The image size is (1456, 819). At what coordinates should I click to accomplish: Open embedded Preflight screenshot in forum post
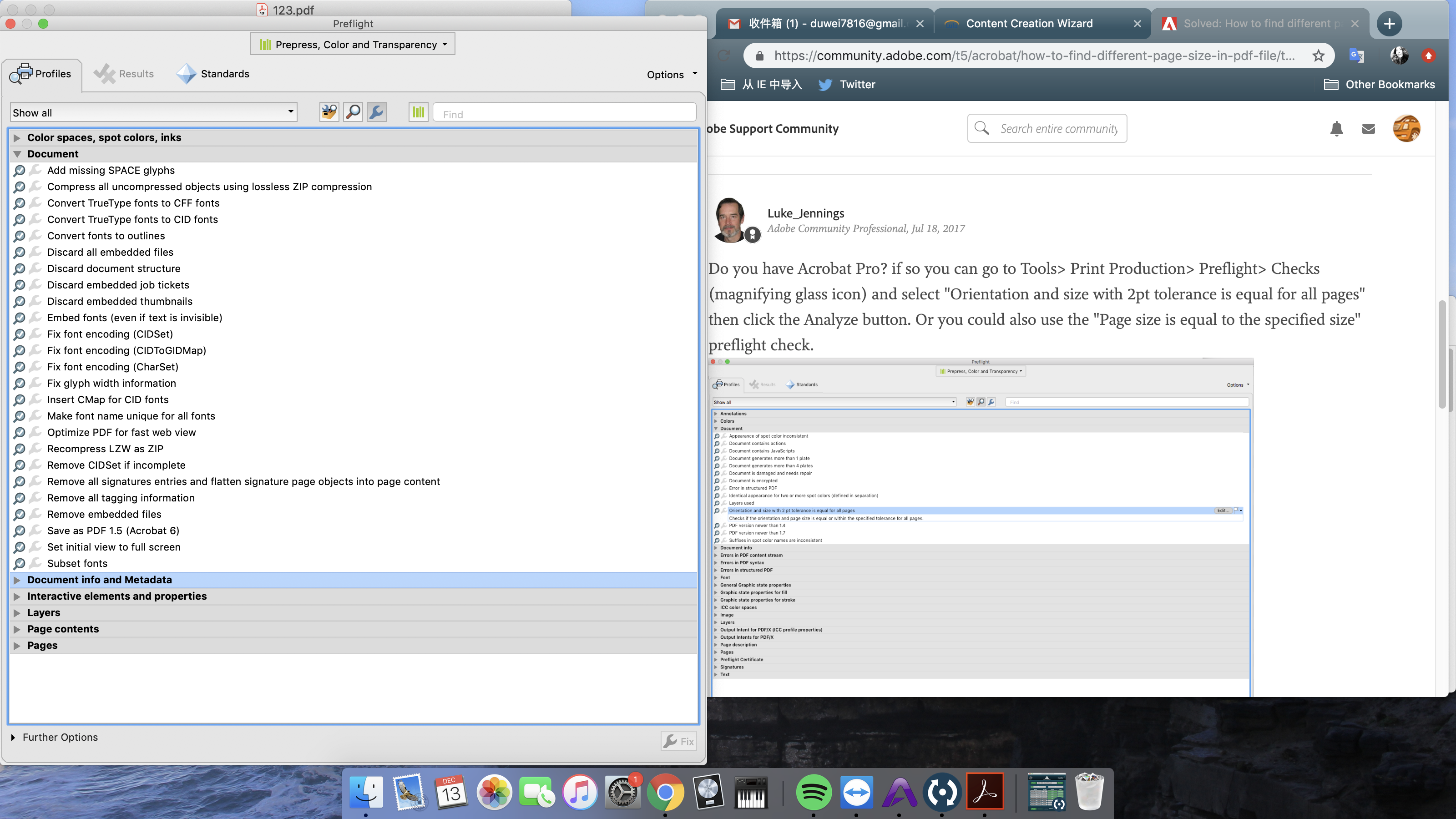click(x=981, y=527)
